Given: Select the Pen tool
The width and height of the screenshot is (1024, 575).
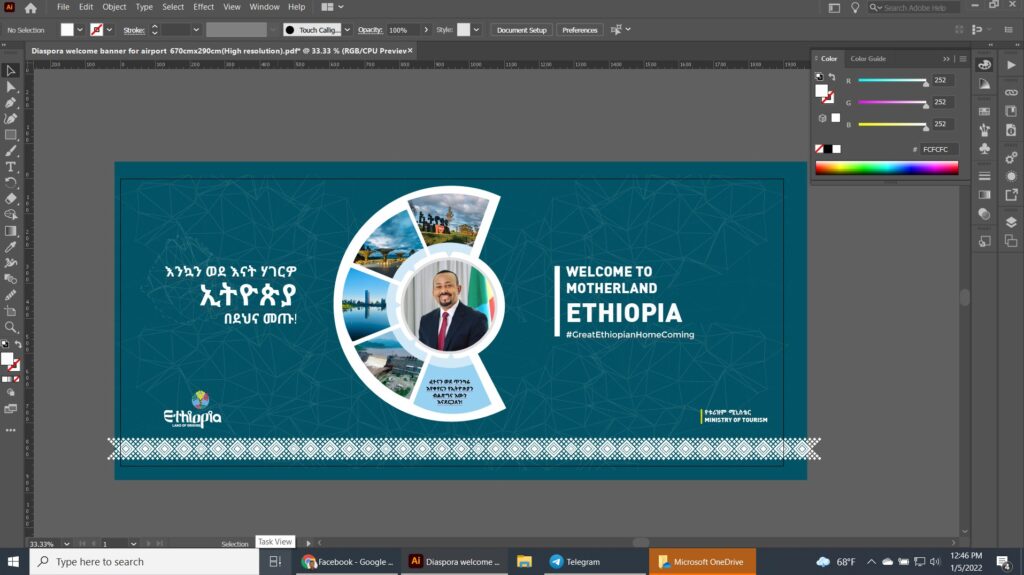Looking at the screenshot, I should coord(10,103).
